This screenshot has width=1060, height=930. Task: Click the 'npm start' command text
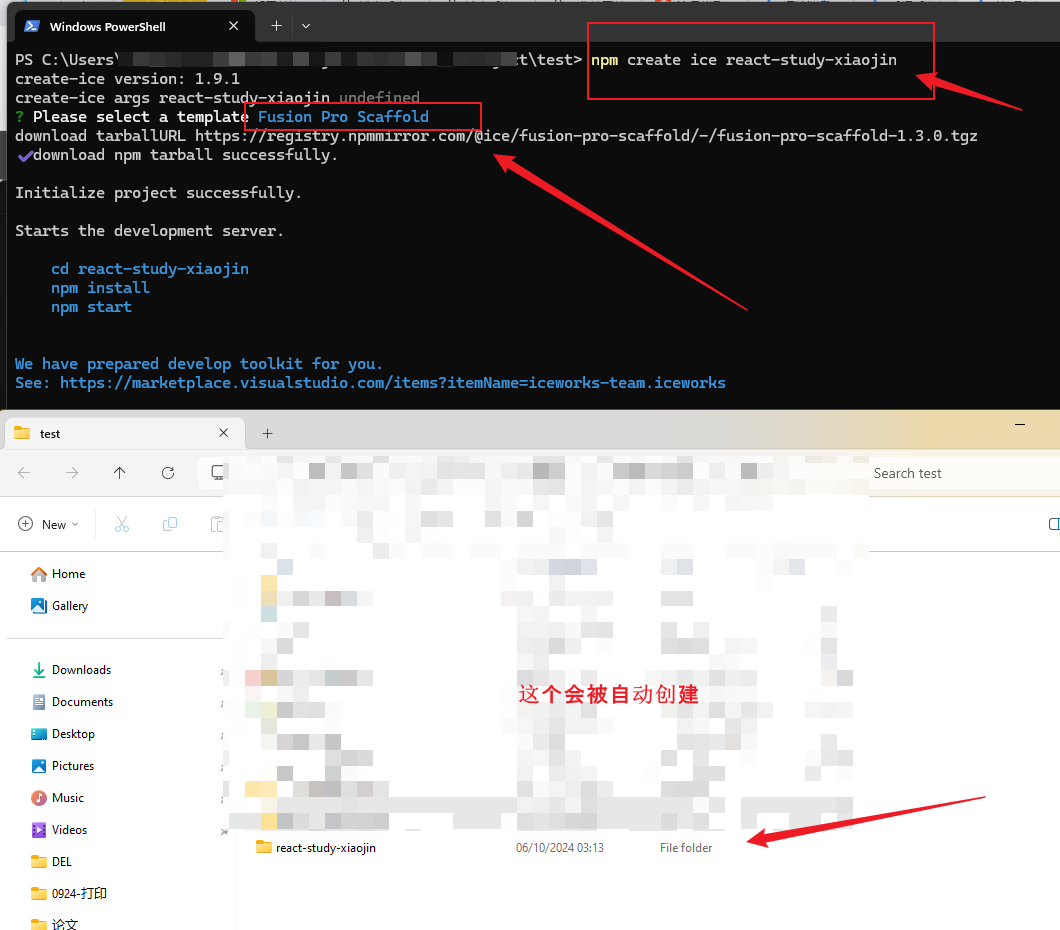91,307
